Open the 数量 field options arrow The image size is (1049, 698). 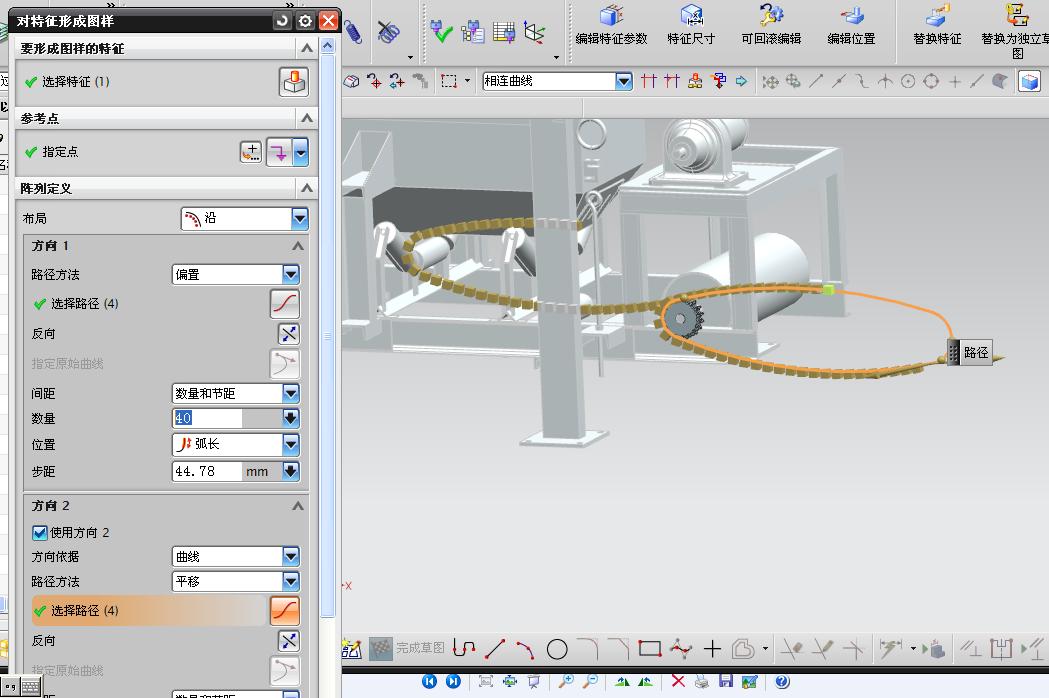coord(290,418)
